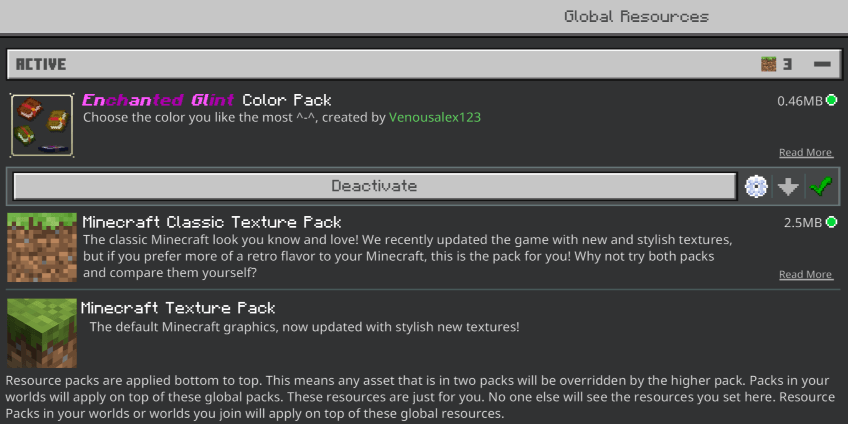Click the grass block pack count icon
Viewport: 848px width, 424px height.
768,64
